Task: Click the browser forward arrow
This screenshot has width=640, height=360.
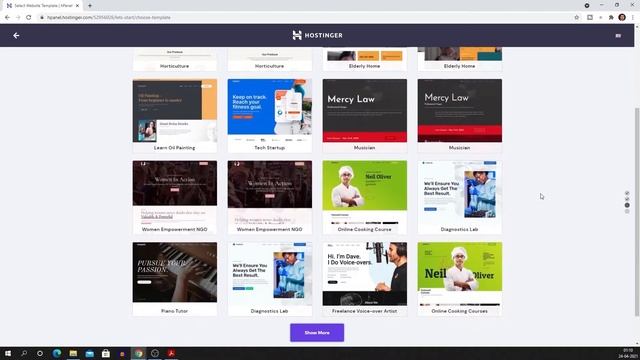Action: 18,18
